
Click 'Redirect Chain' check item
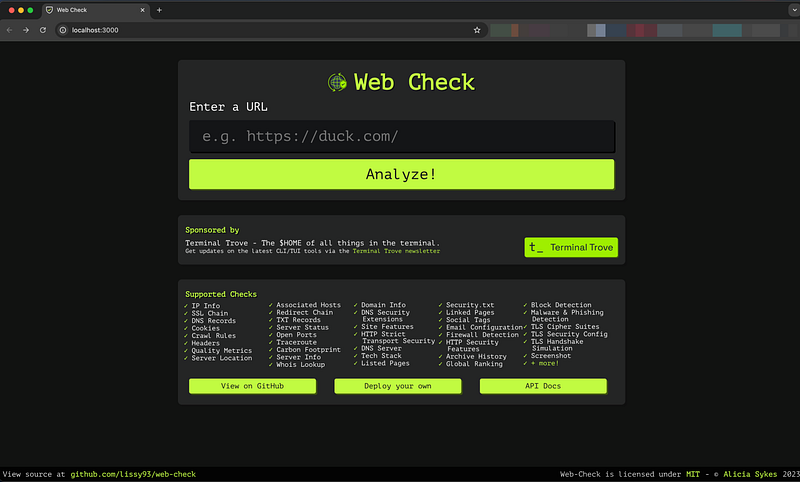pyautogui.click(x=305, y=312)
